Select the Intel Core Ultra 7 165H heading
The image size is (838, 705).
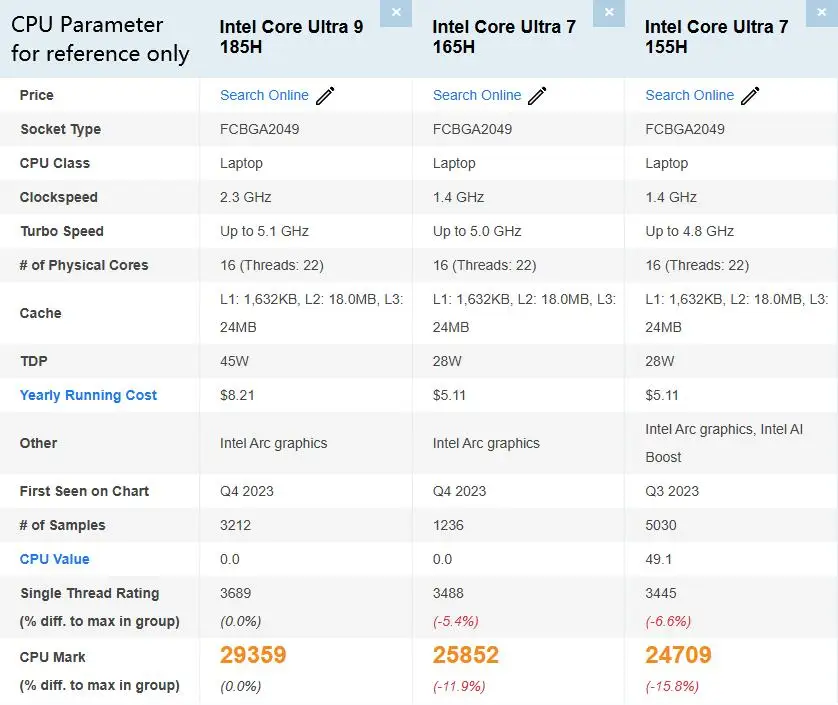point(504,37)
